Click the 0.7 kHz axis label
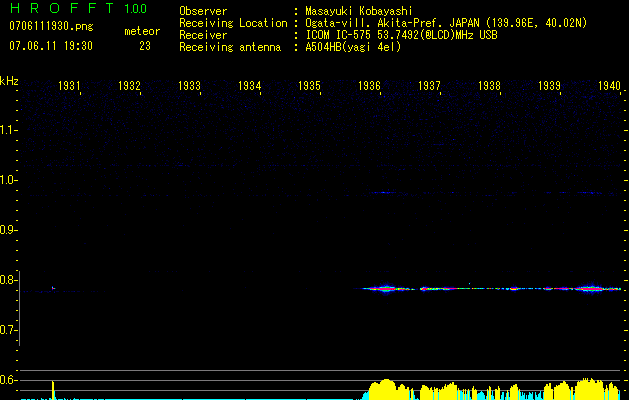Screen dimensions: 629x400 coord(8,330)
